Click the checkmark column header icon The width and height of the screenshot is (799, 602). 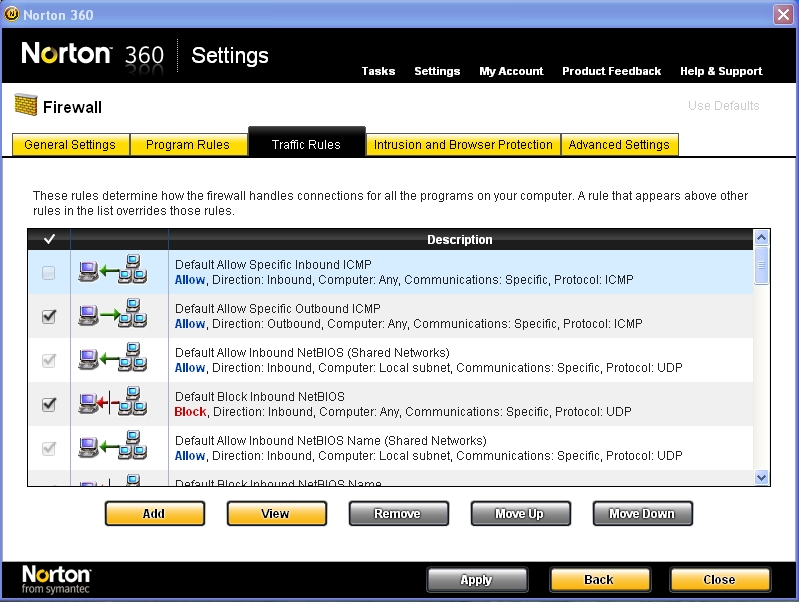click(49, 239)
